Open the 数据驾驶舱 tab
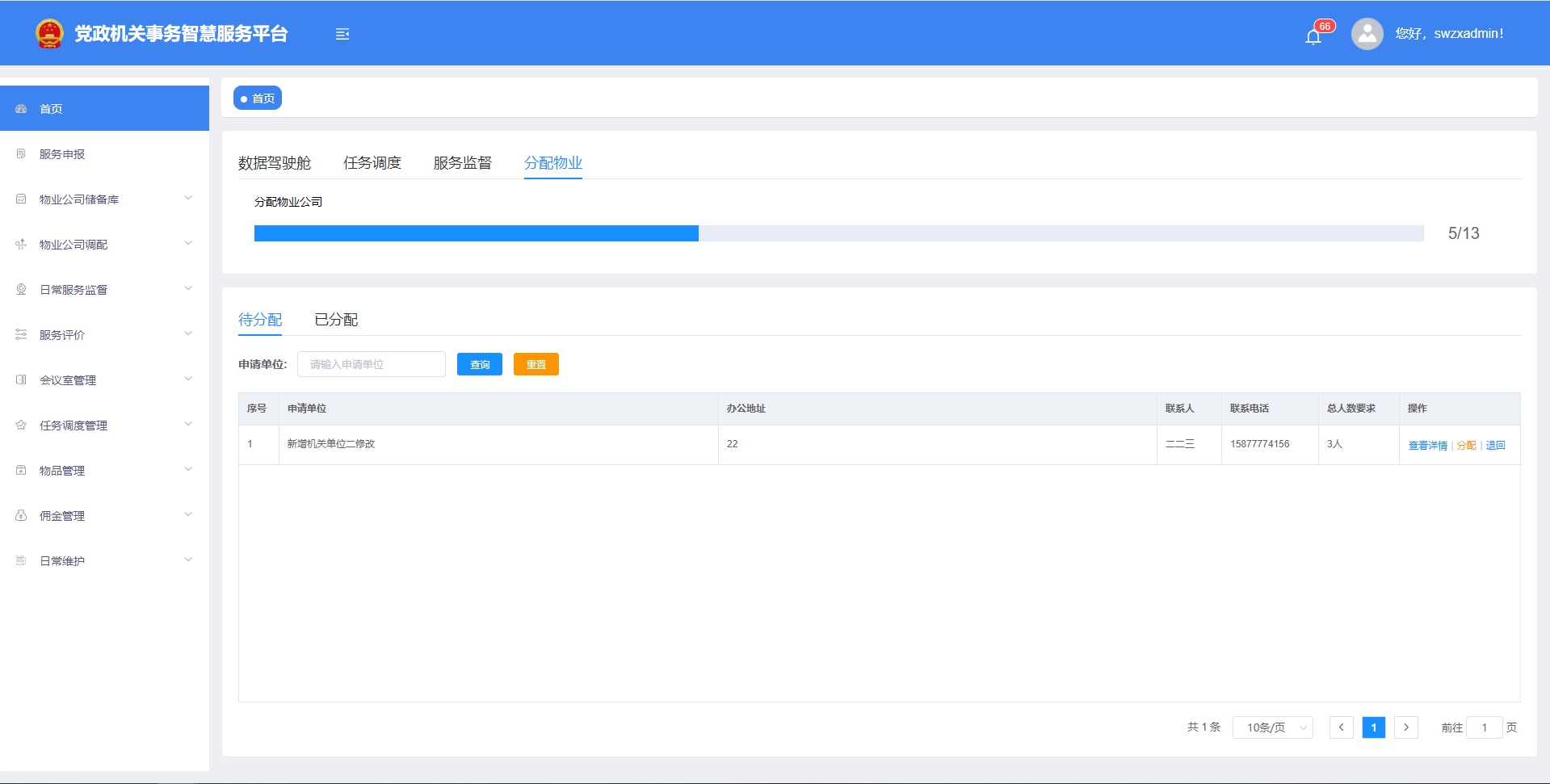1550x784 pixels. click(274, 163)
